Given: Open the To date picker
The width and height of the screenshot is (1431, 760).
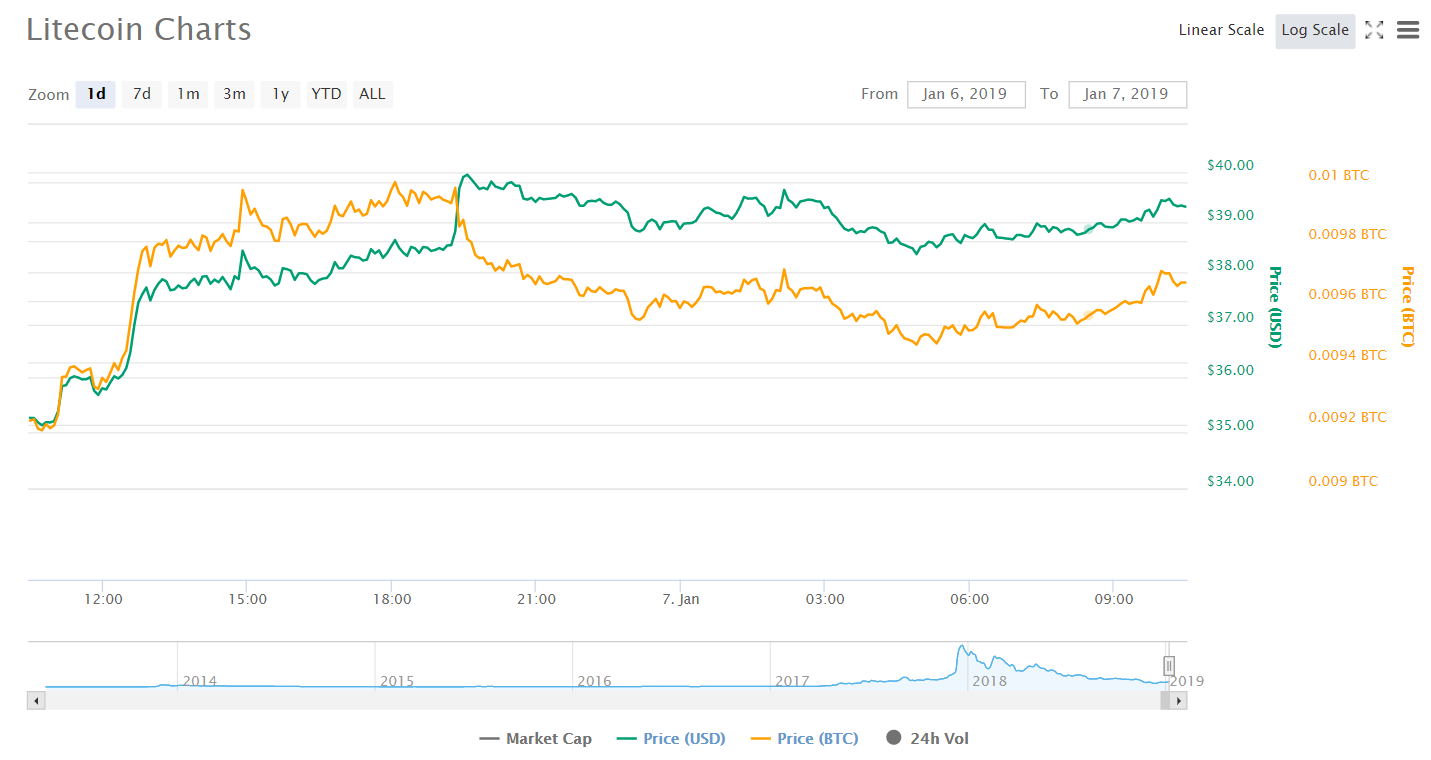Looking at the screenshot, I should coord(1127,94).
